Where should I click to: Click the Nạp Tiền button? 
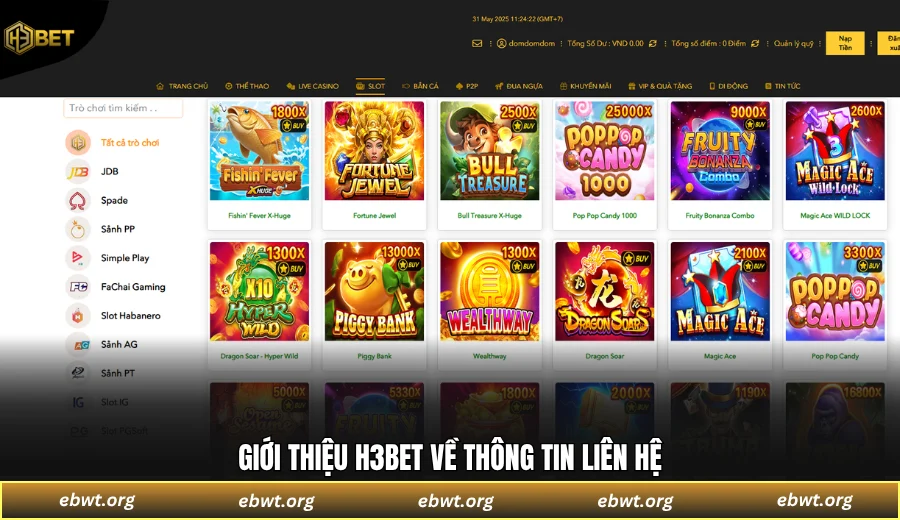click(x=845, y=43)
